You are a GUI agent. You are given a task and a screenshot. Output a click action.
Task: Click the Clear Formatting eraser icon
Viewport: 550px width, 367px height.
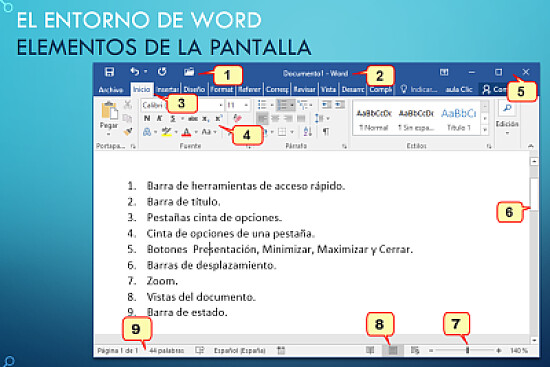237,118
